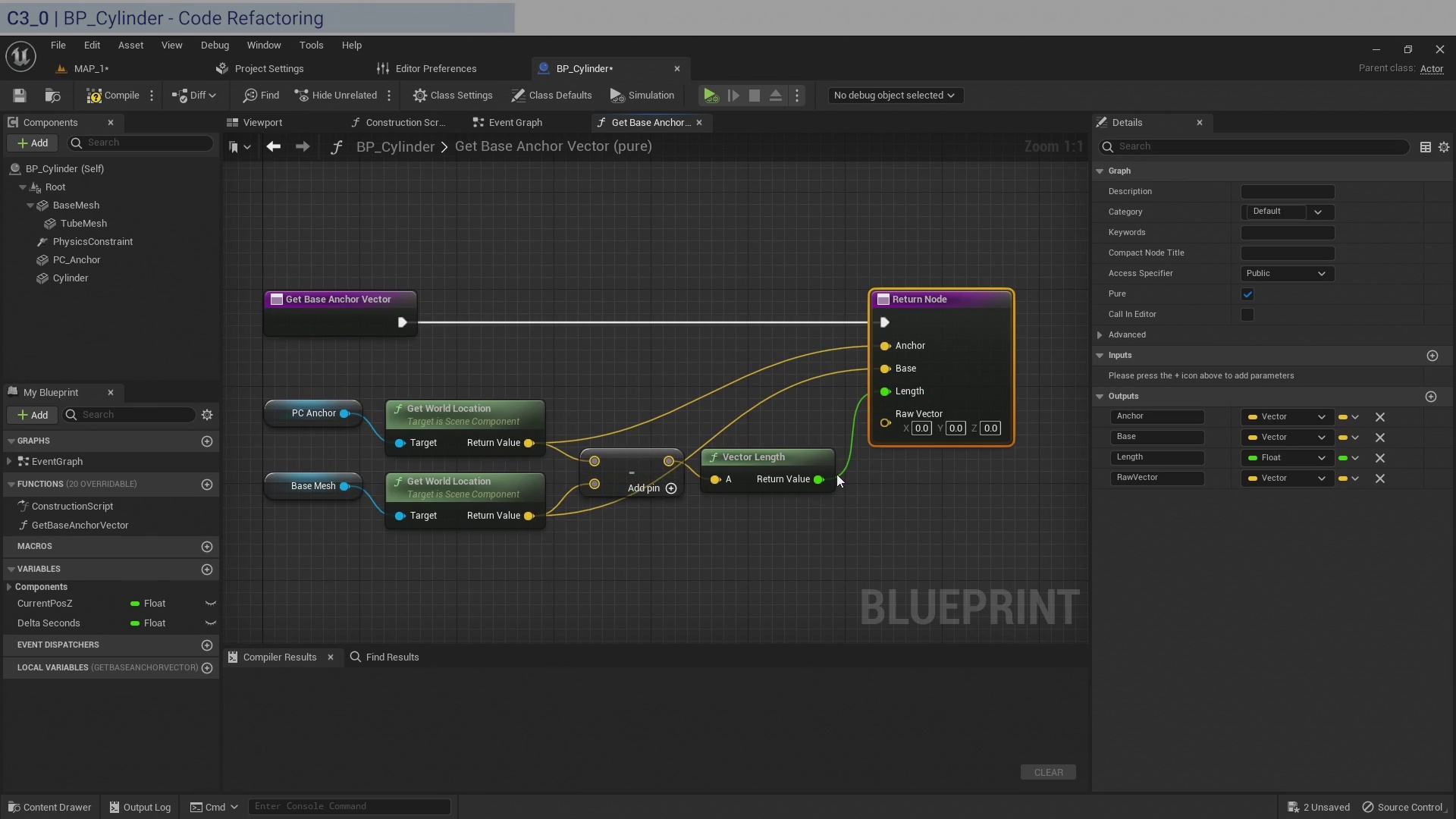Open the play options three-dot menu
Viewport: 1456px width, 819px height.
pyautogui.click(x=797, y=96)
